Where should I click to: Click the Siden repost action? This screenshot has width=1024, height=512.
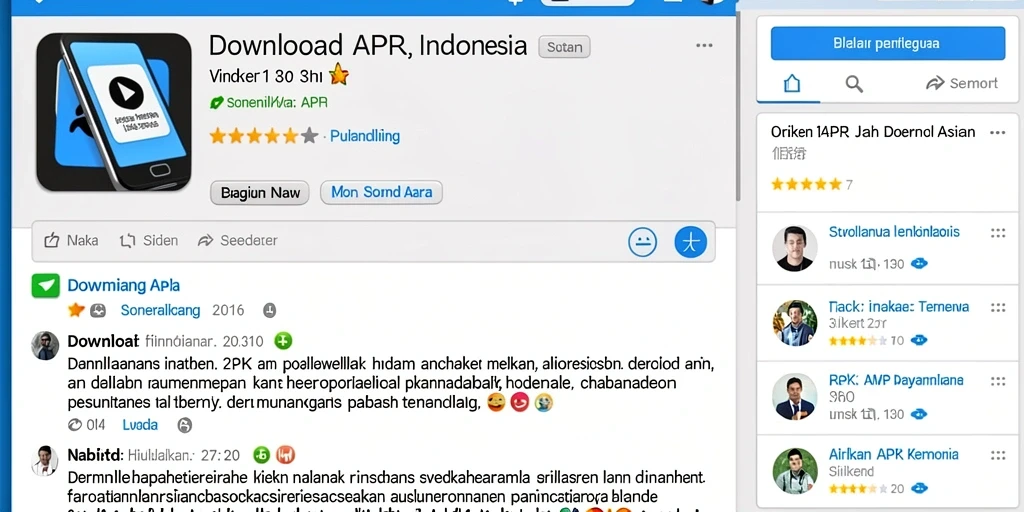pyautogui.click(x=149, y=240)
